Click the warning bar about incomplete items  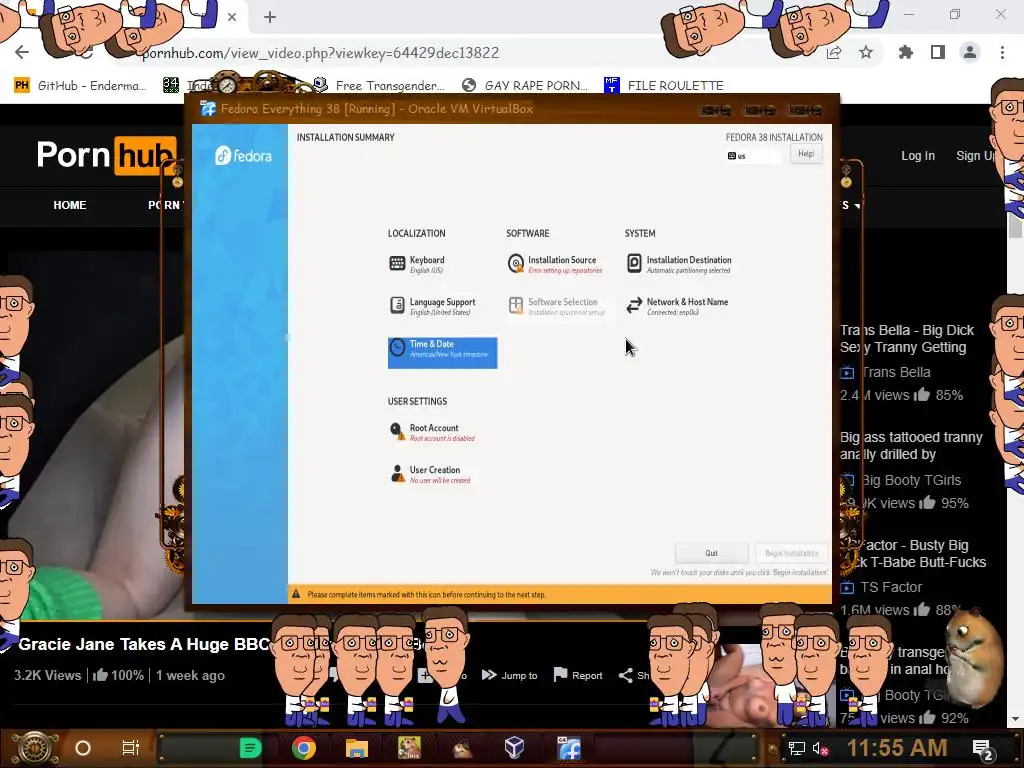click(x=560, y=594)
